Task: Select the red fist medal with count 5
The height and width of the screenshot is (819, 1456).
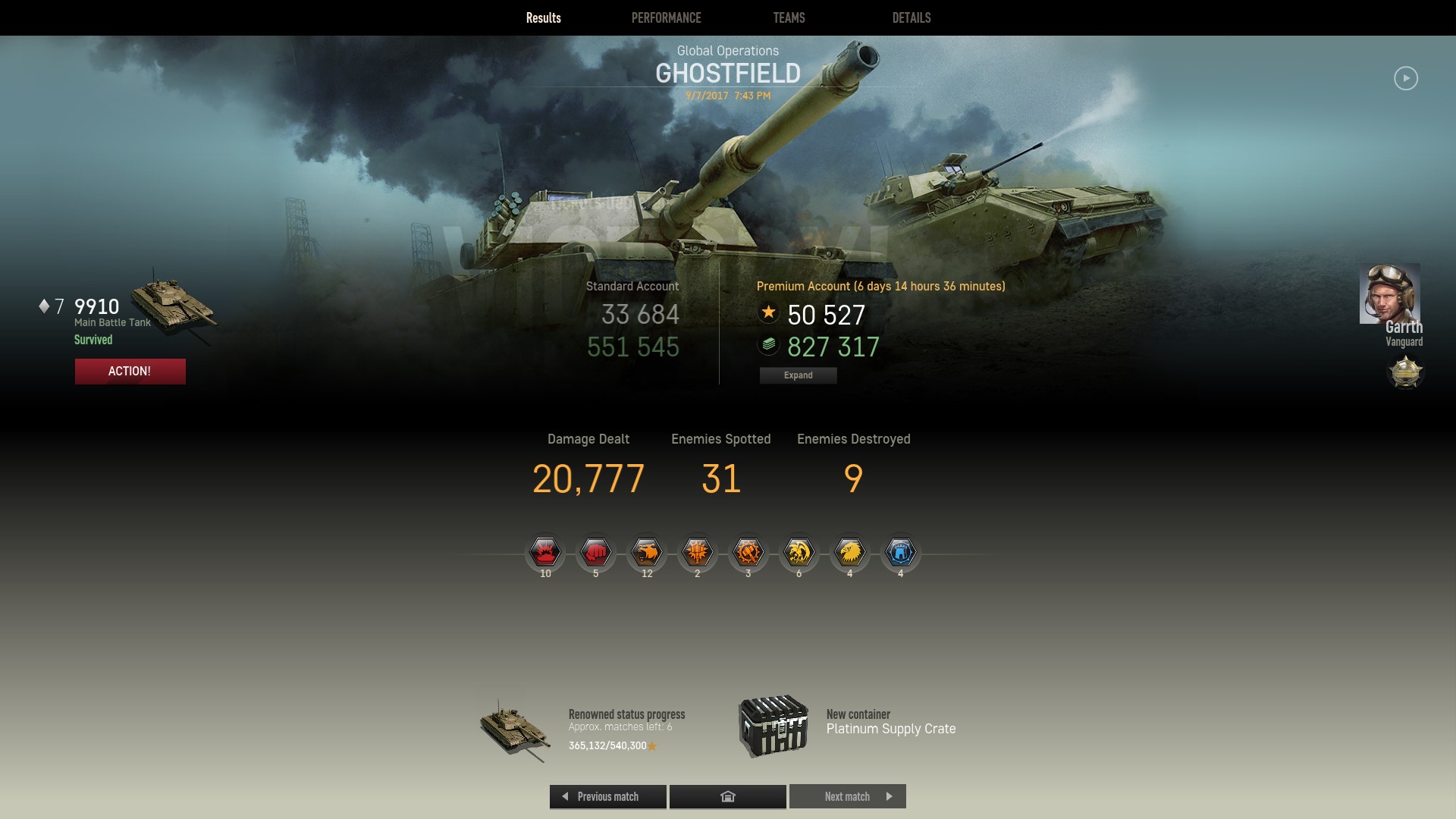Action: [x=596, y=553]
